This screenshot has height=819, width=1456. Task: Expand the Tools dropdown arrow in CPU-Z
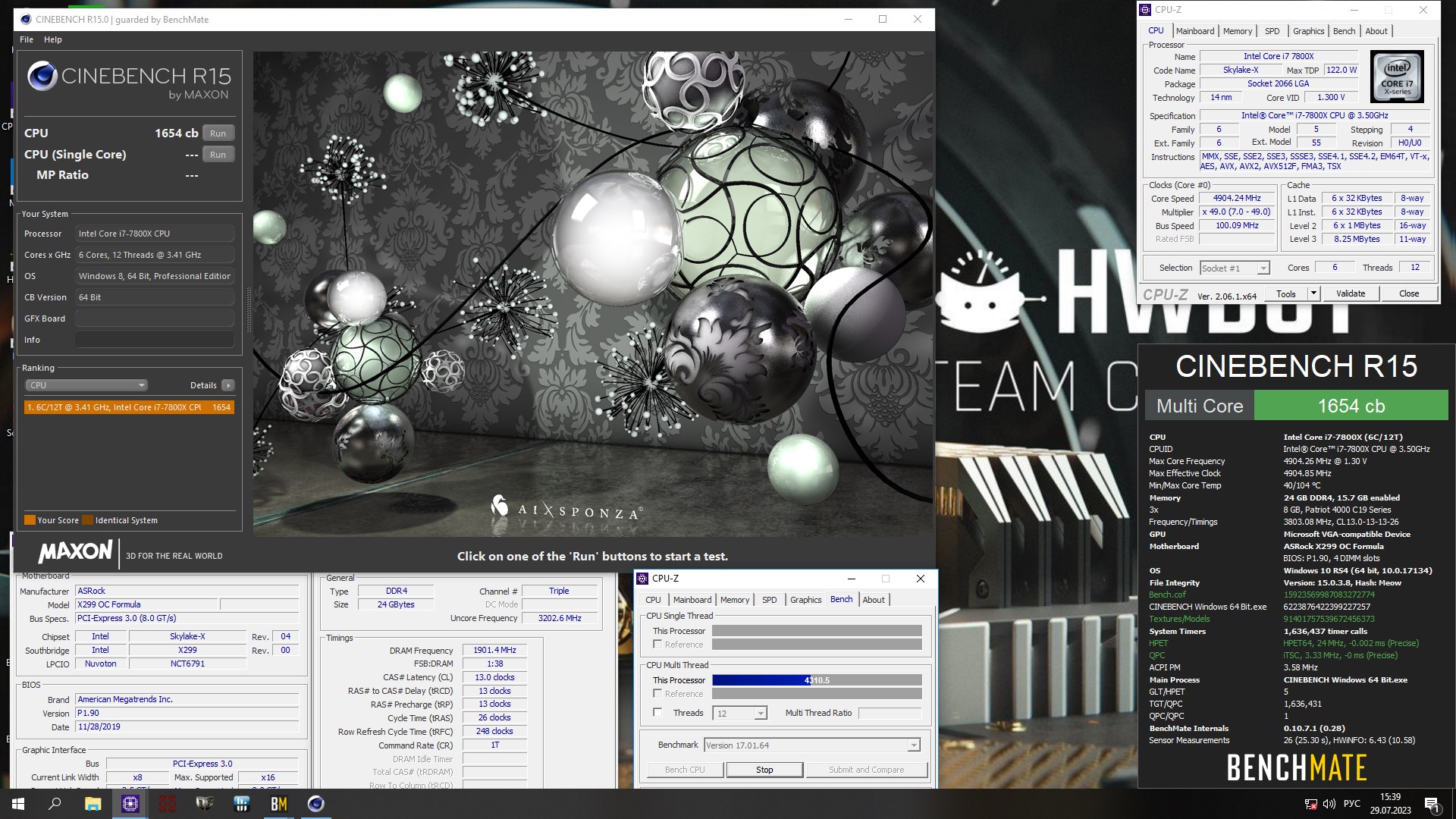coord(1313,293)
